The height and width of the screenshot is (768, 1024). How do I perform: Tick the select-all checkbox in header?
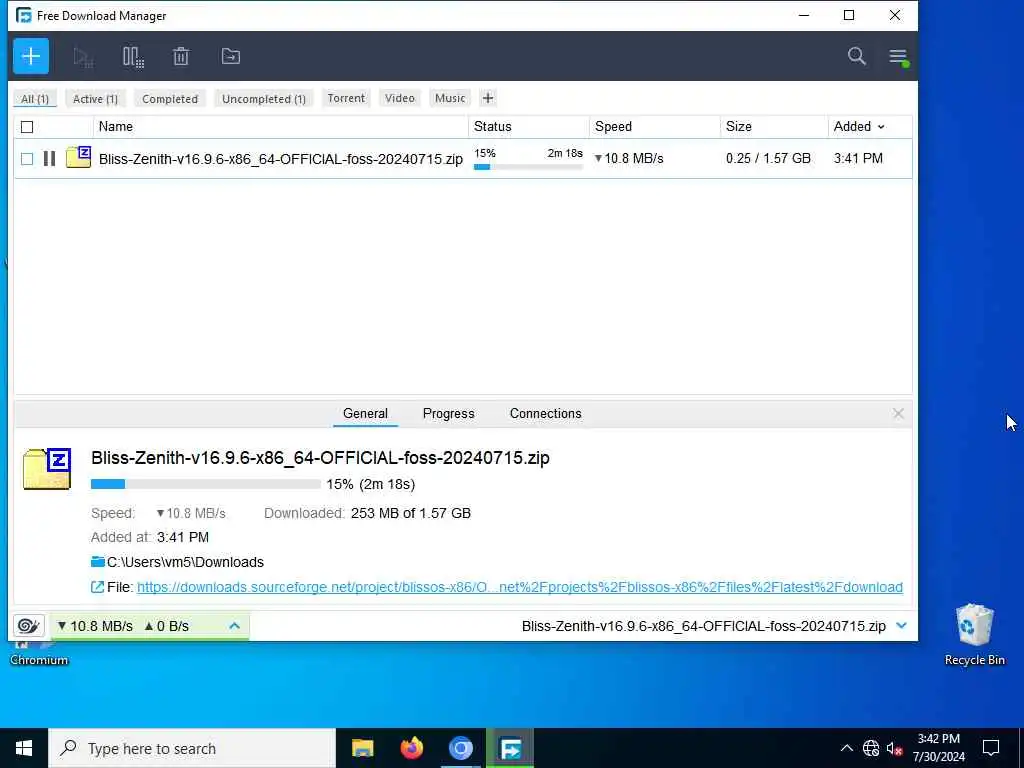click(x=27, y=127)
